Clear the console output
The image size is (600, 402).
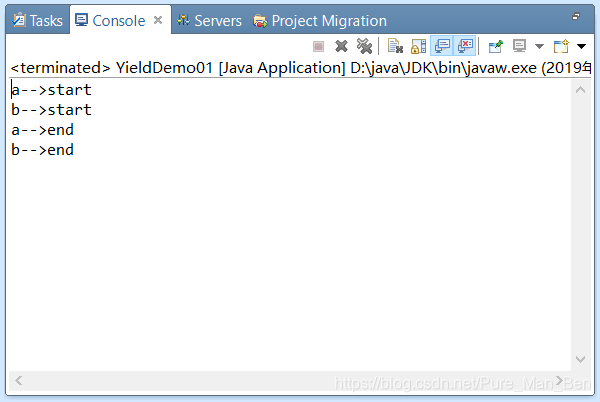[395, 46]
